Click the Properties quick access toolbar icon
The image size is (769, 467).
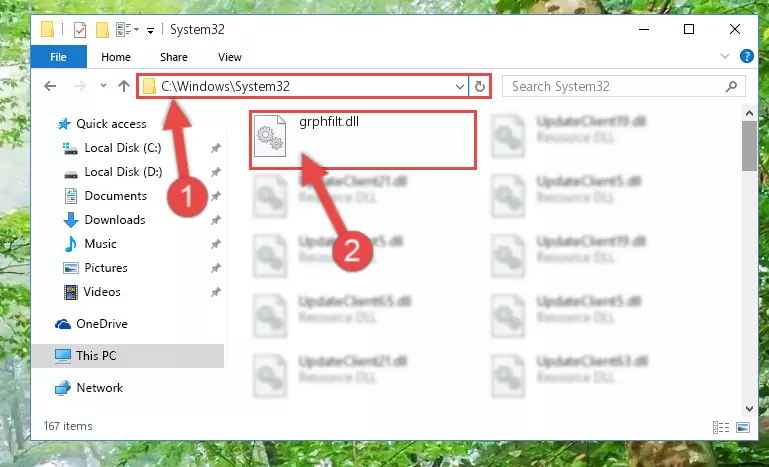tap(79, 30)
